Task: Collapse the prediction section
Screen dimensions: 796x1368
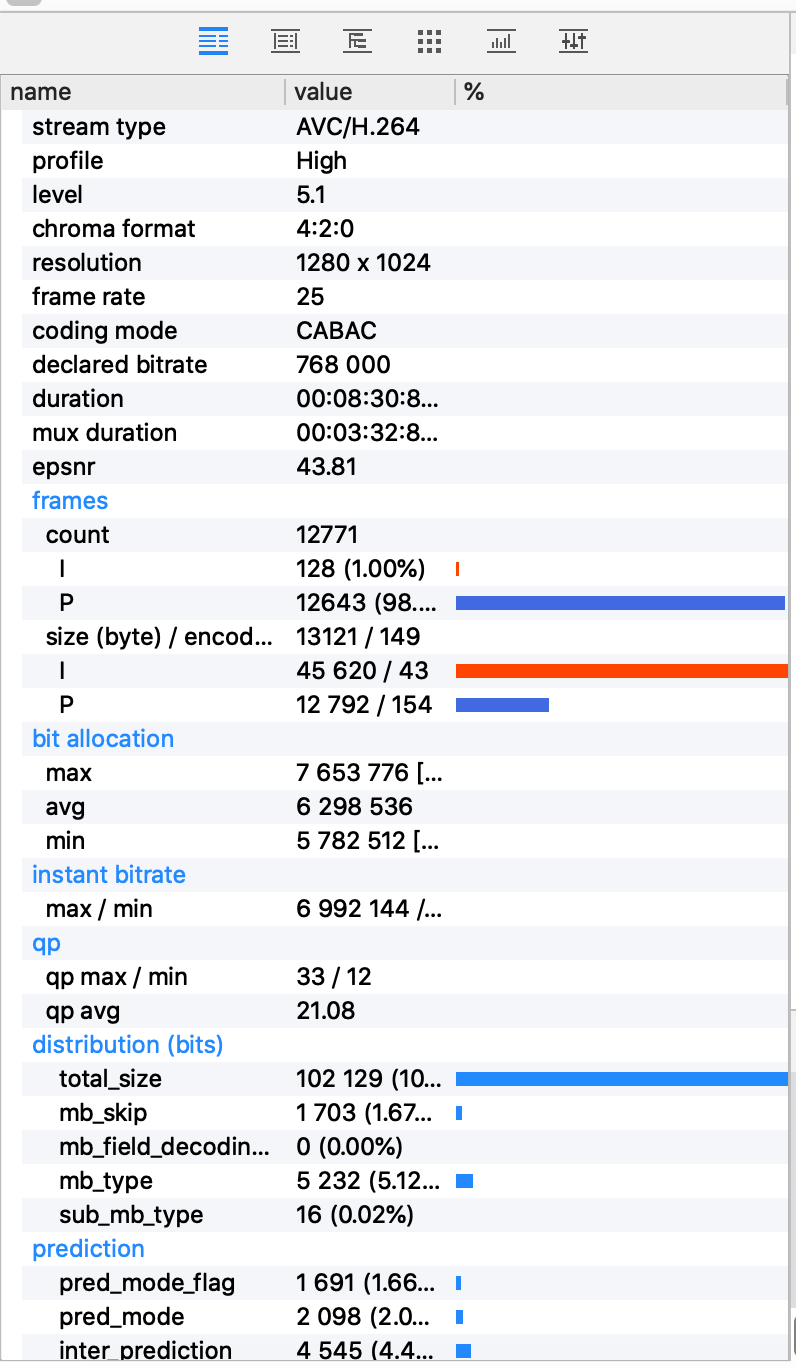Action: 88,1248
